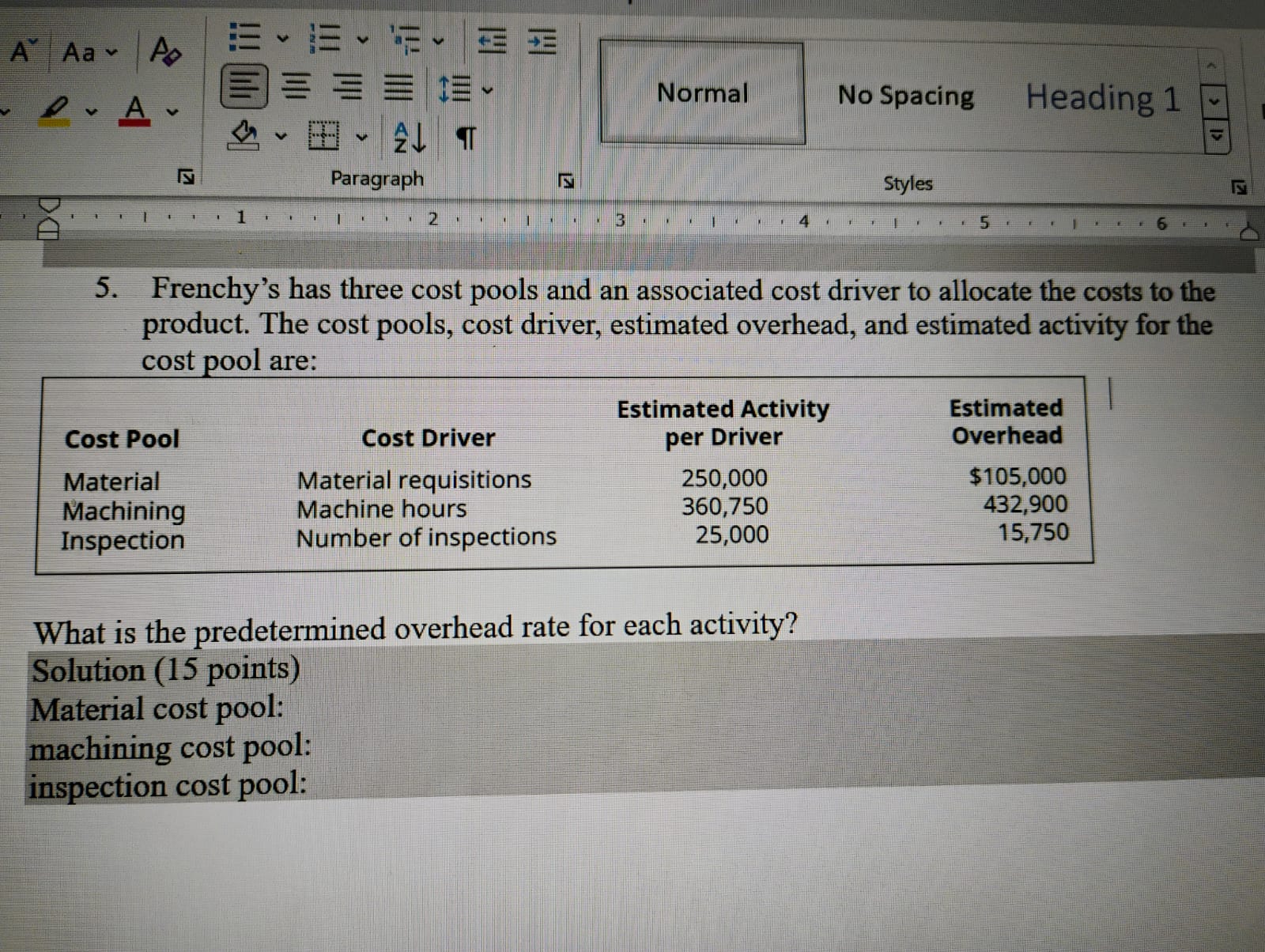Open the Bullets dropdown arrow
Screen dimensions: 1265x952
(282, 36)
